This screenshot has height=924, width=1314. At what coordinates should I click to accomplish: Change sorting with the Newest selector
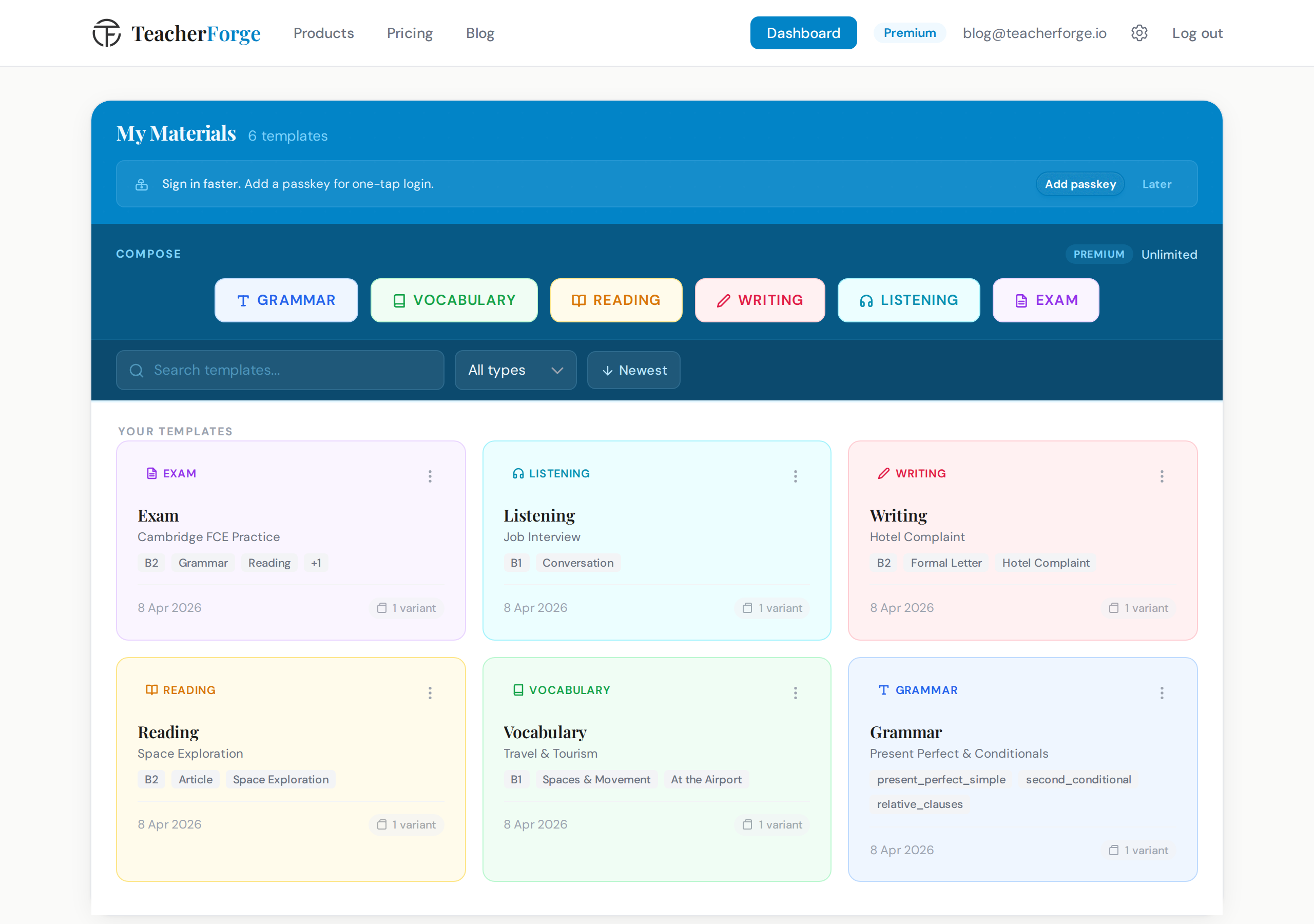[x=633, y=370]
